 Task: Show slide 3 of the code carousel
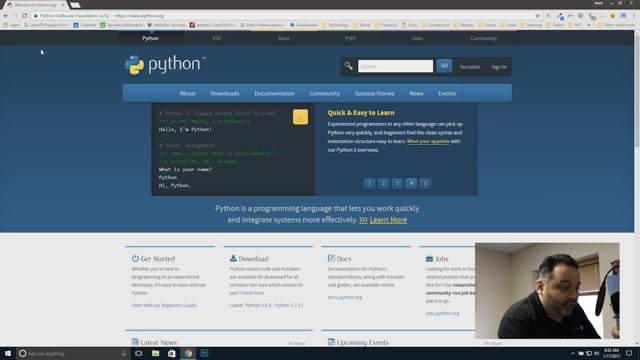click(x=397, y=183)
